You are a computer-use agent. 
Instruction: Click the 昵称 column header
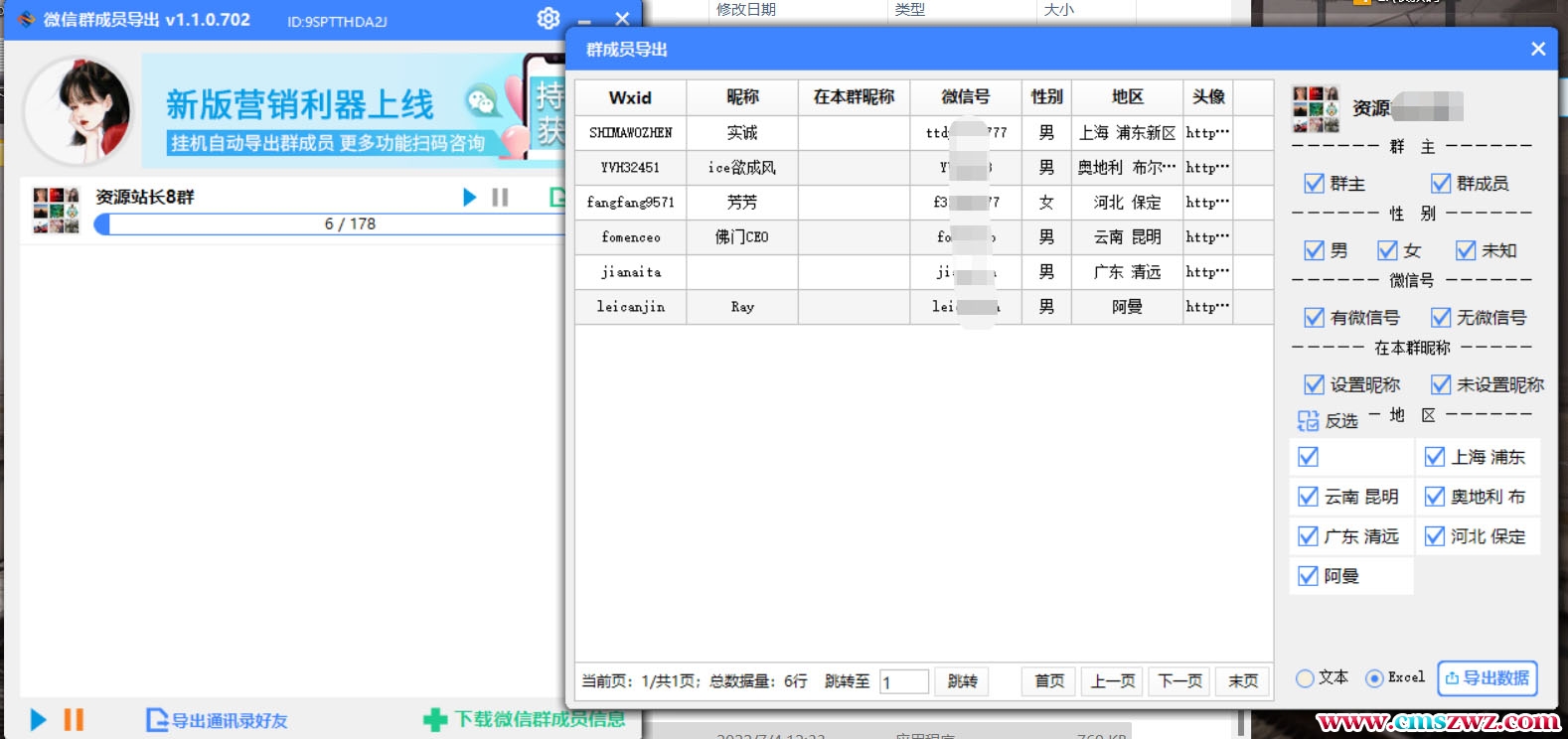pyautogui.click(x=741, y=97)
